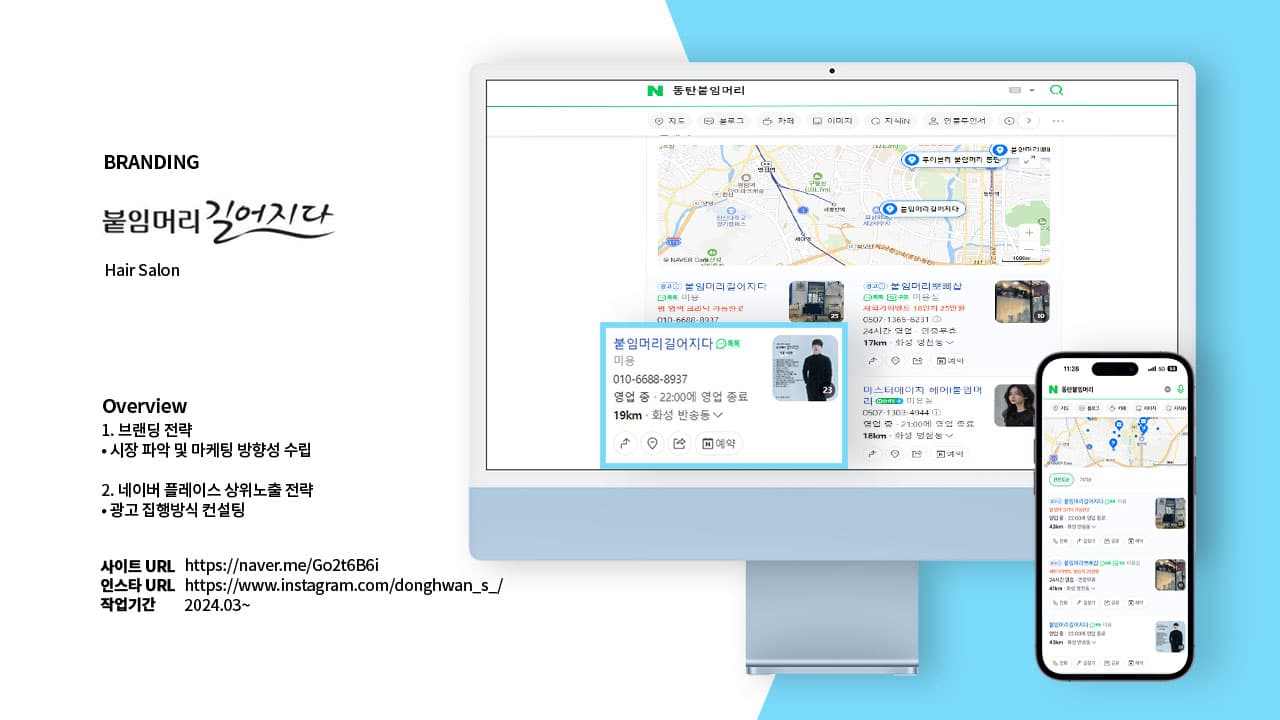
Task: Expand the 화성 반송동 location chevron
Action: pos(718,415)
